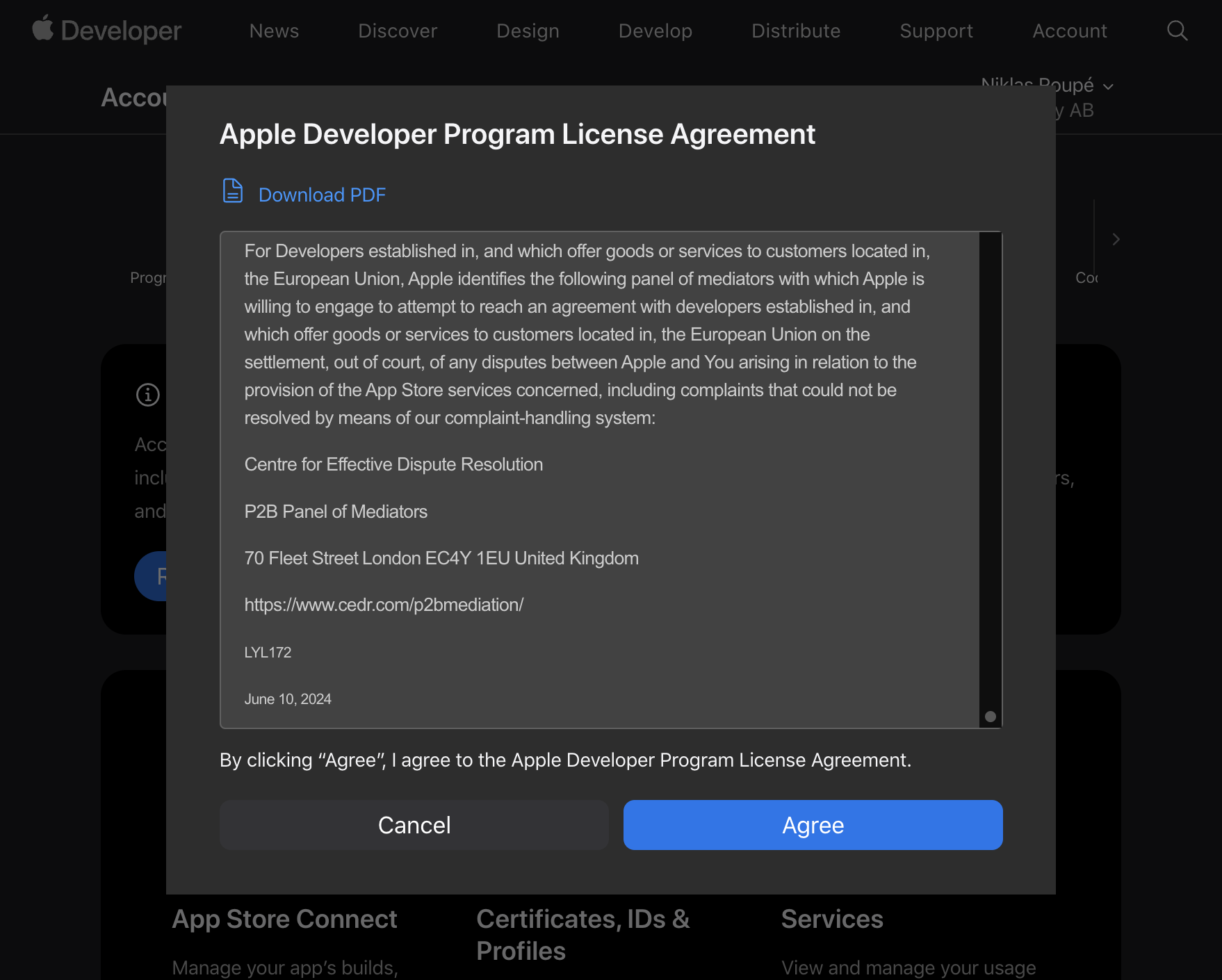The height and width of the screenshot is (980, 1222).
Task: Click the June 10, 2024 date text
Action: tap(288, 699)
